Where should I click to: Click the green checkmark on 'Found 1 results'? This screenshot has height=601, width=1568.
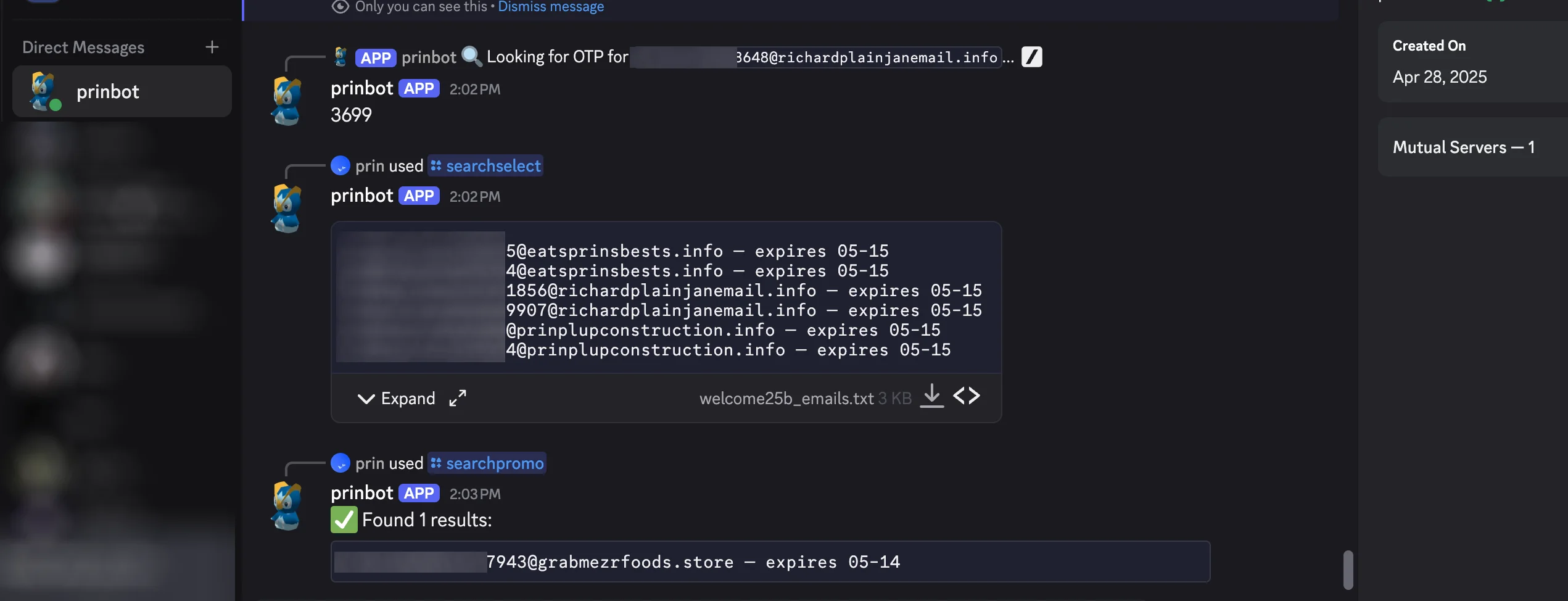tap(344, 520)
